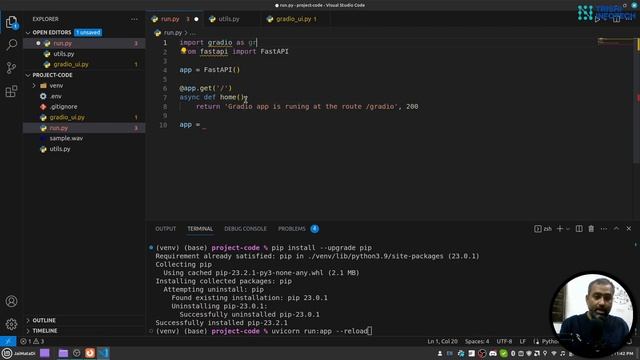
Task: Expand the TIMELINE section
Action: point(45,331)
